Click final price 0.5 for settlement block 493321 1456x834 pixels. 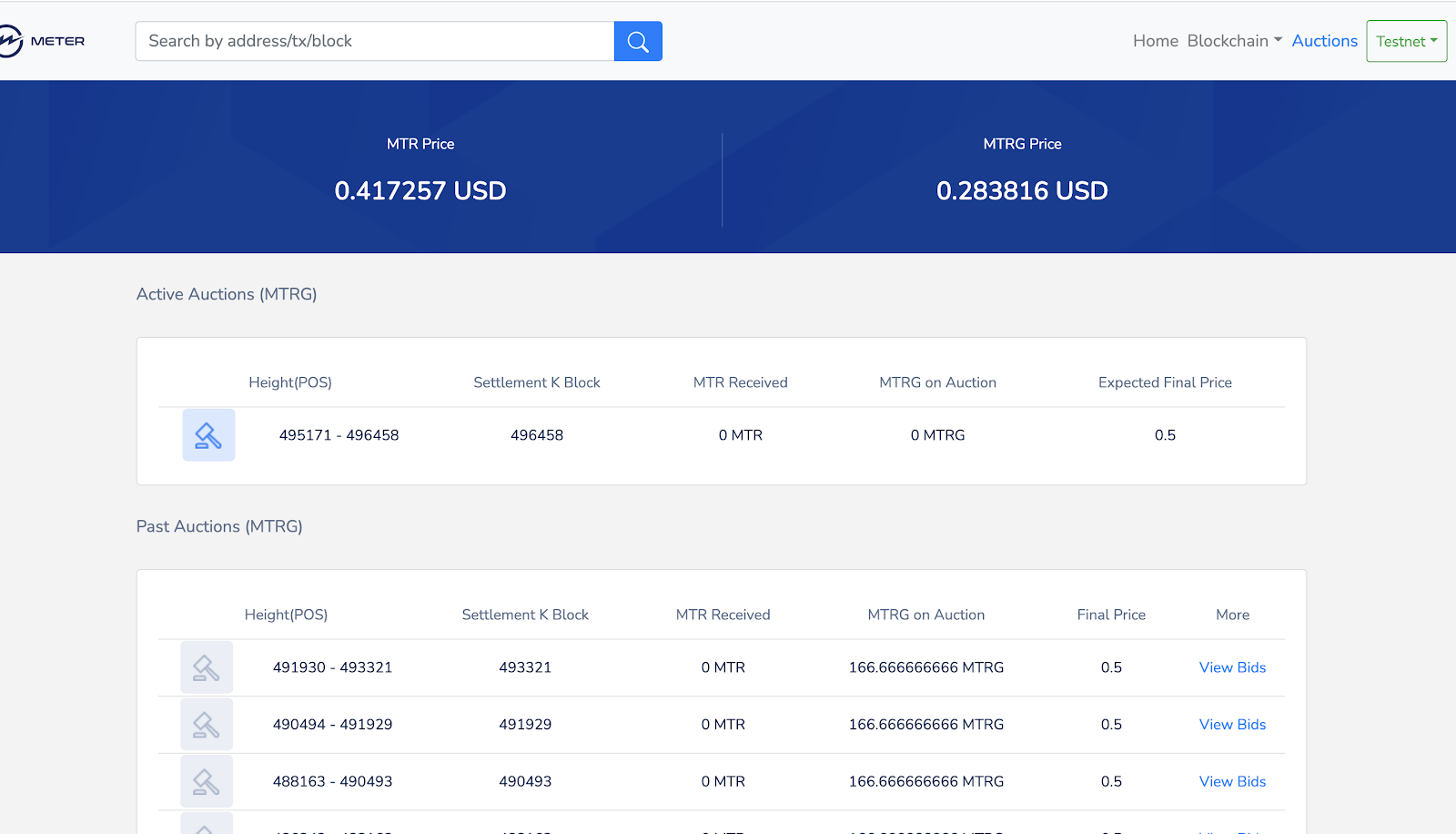[x=1111, y=667]
